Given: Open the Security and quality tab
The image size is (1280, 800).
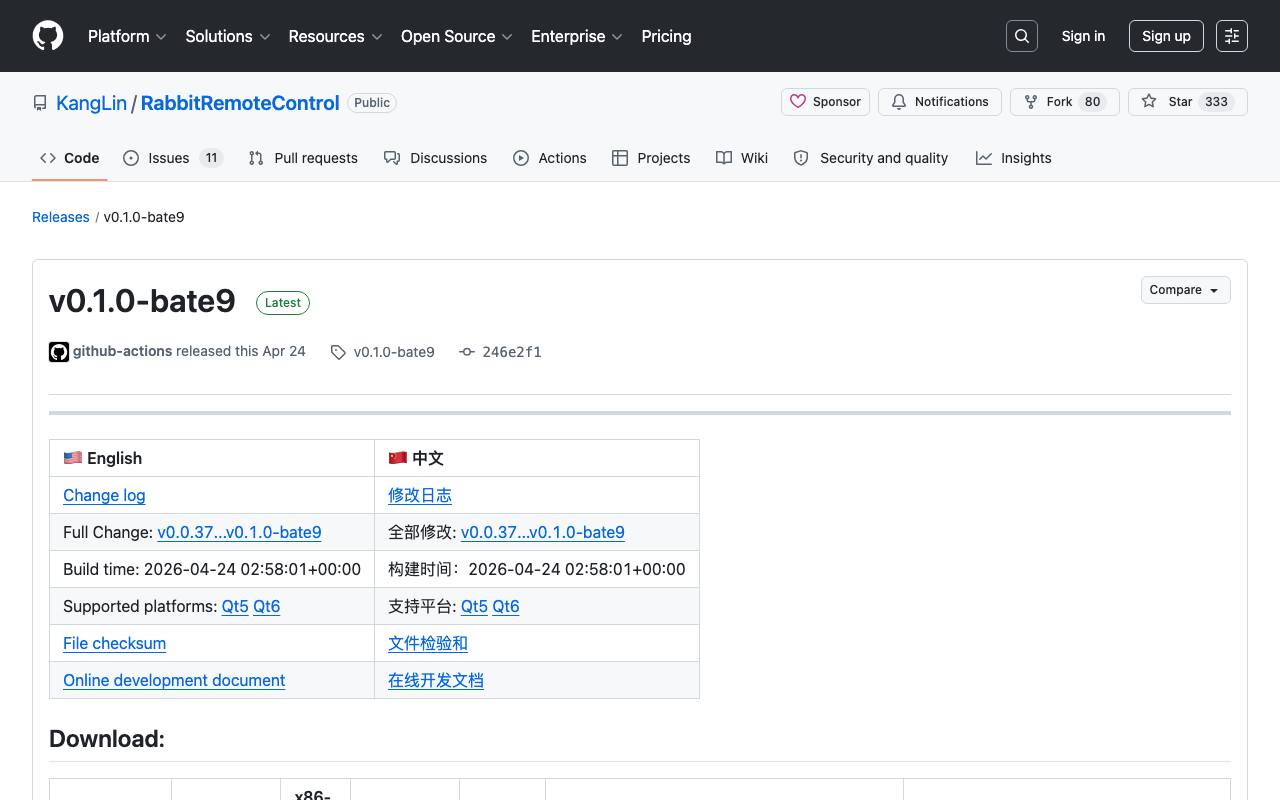Looking at the screenshot, I should [x=871, y=158].
